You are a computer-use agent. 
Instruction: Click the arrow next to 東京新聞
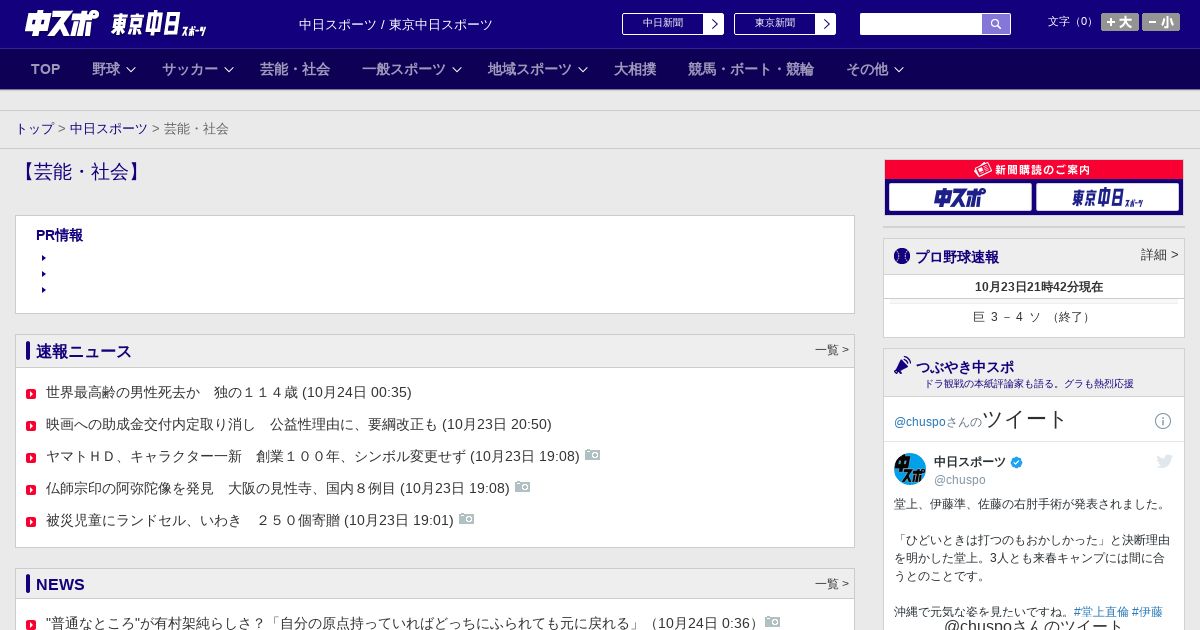click(x=826, y=24)
